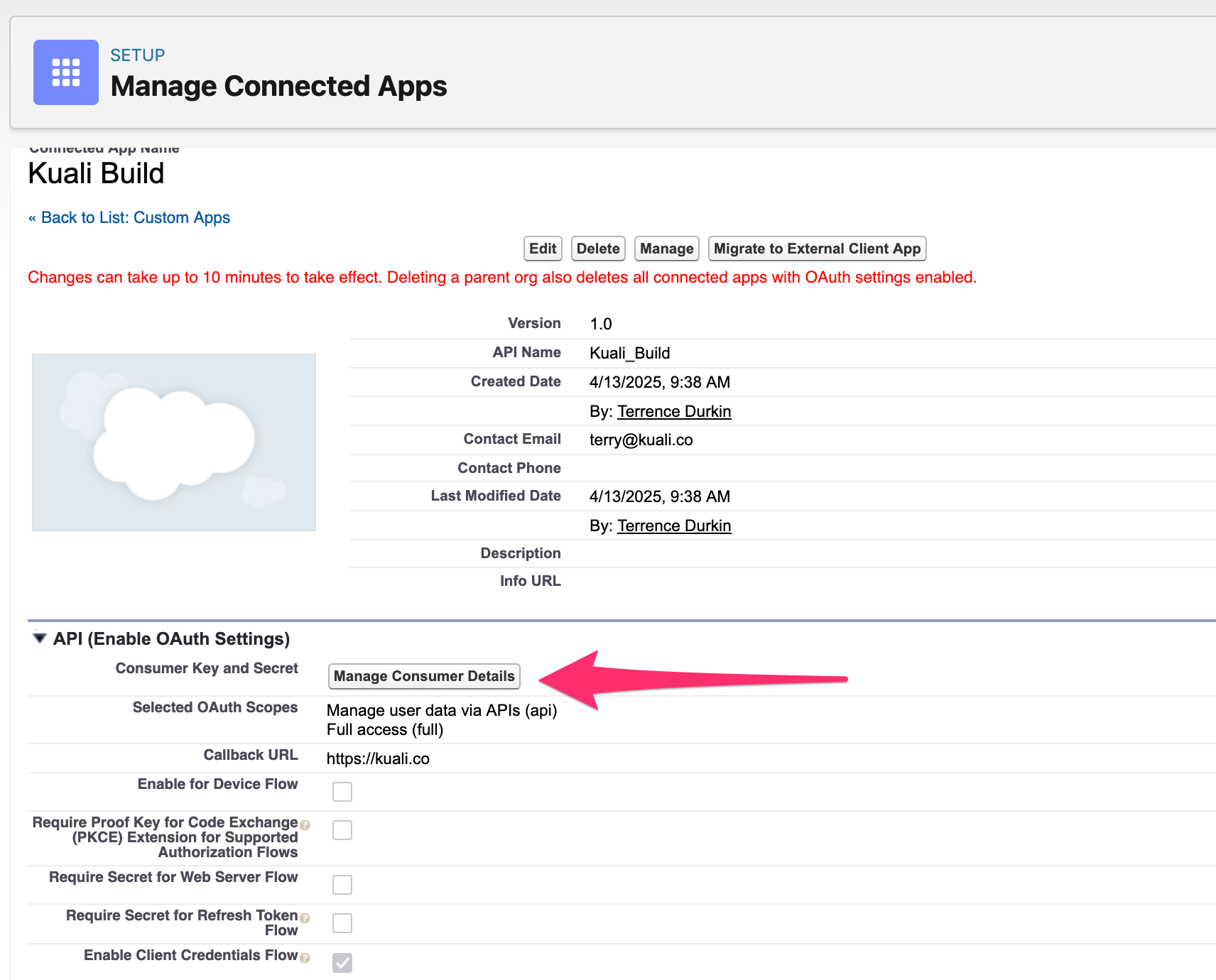Click the Kuali Build cloud logo image

(173, 442)
